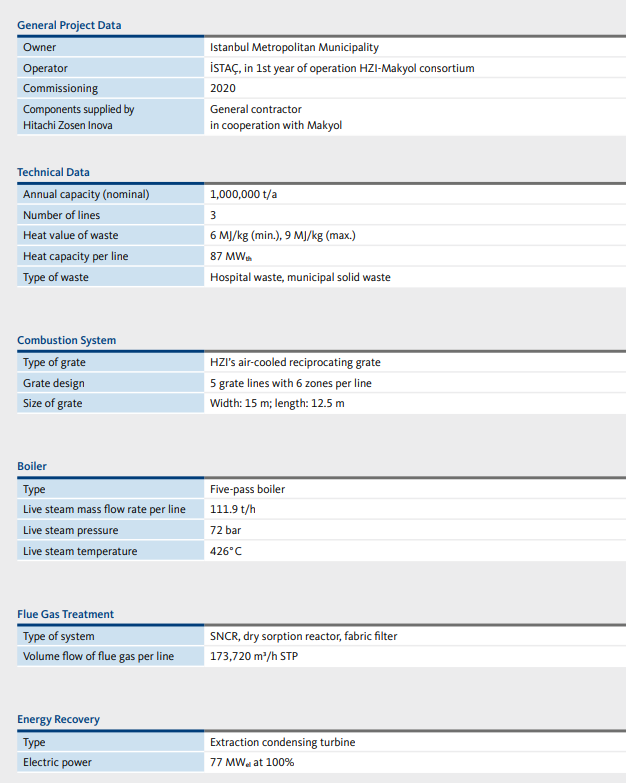Viewport: 626px width, 783px height.
Task: Click the Operator row label
Action: click(x=45, y=68)
